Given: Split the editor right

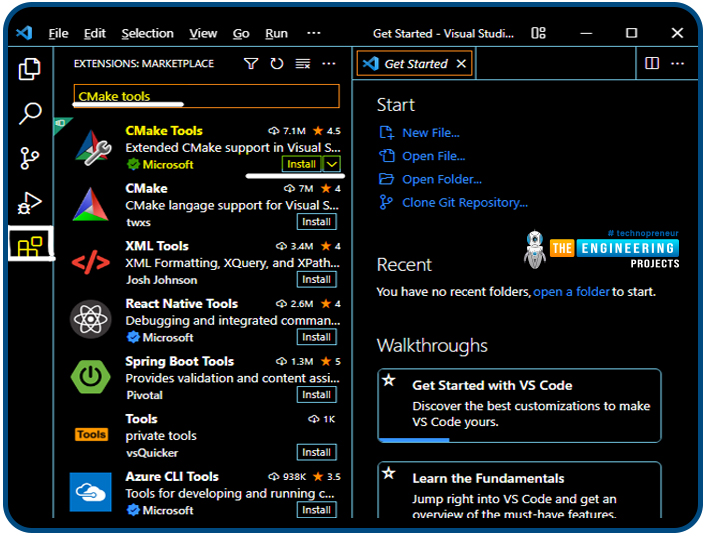Looking at the screenshot, I should [651, 63].
